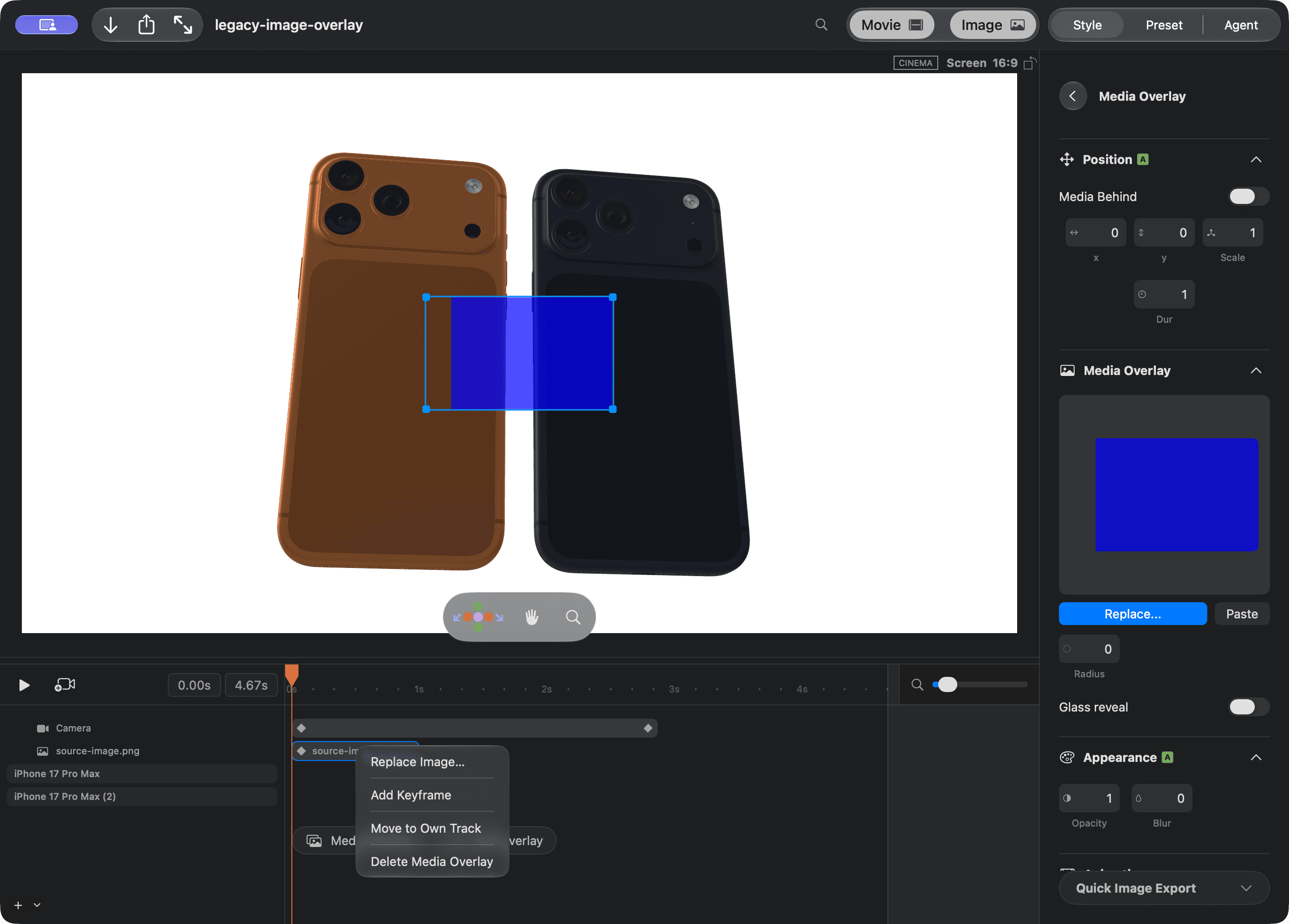The height and width of the screenshot is (924, 1289).
Task: Click the Camera track end keyframe diamond
Action: 648,729
